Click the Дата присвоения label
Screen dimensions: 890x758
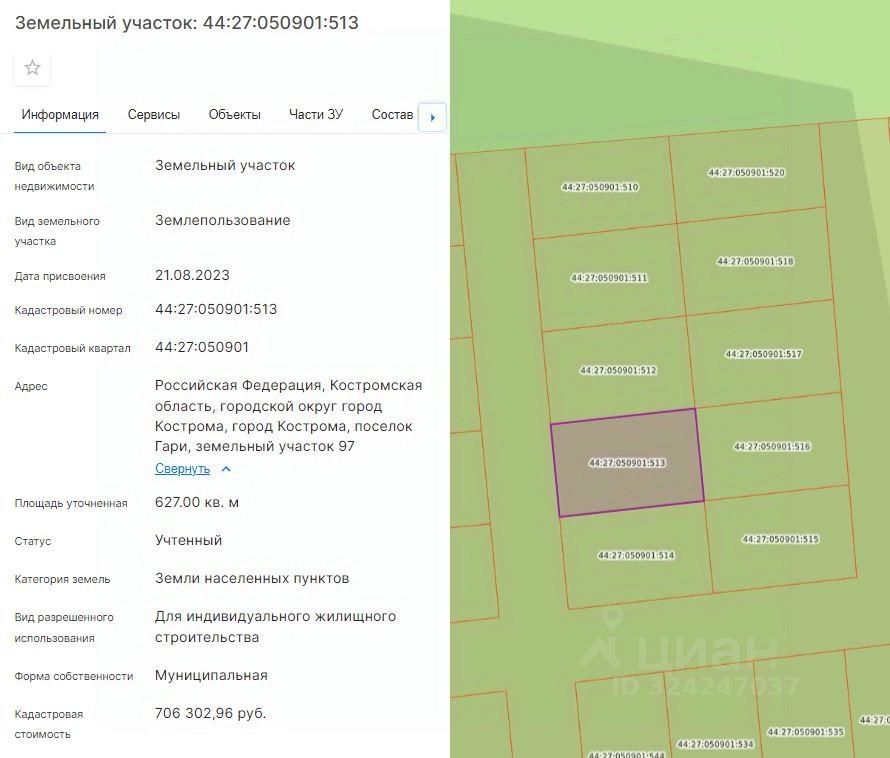pos(60,277)
